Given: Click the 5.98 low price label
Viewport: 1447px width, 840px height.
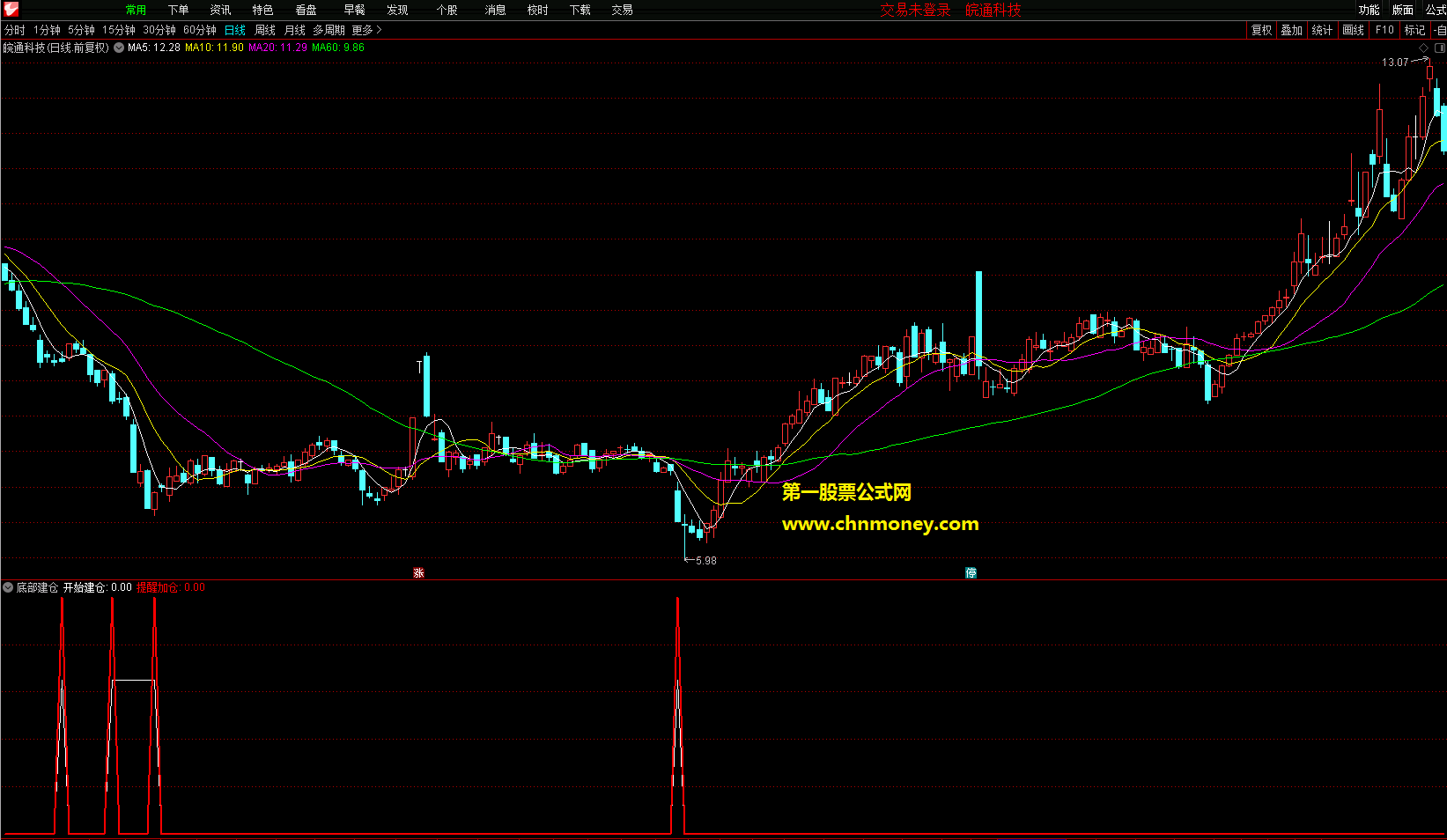Looking at the screenshot, I should [x=706, y=561].
